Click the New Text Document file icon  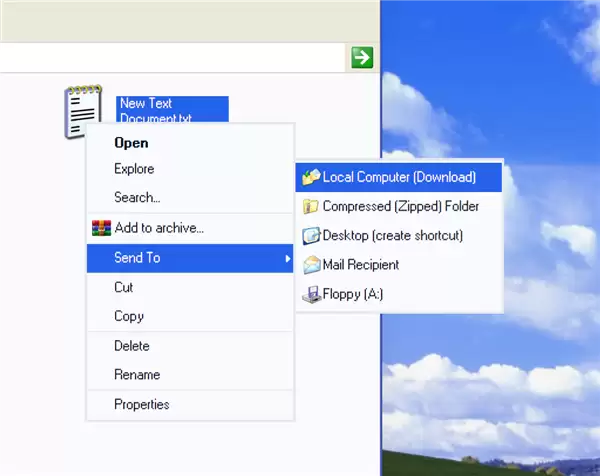point(82,110)
